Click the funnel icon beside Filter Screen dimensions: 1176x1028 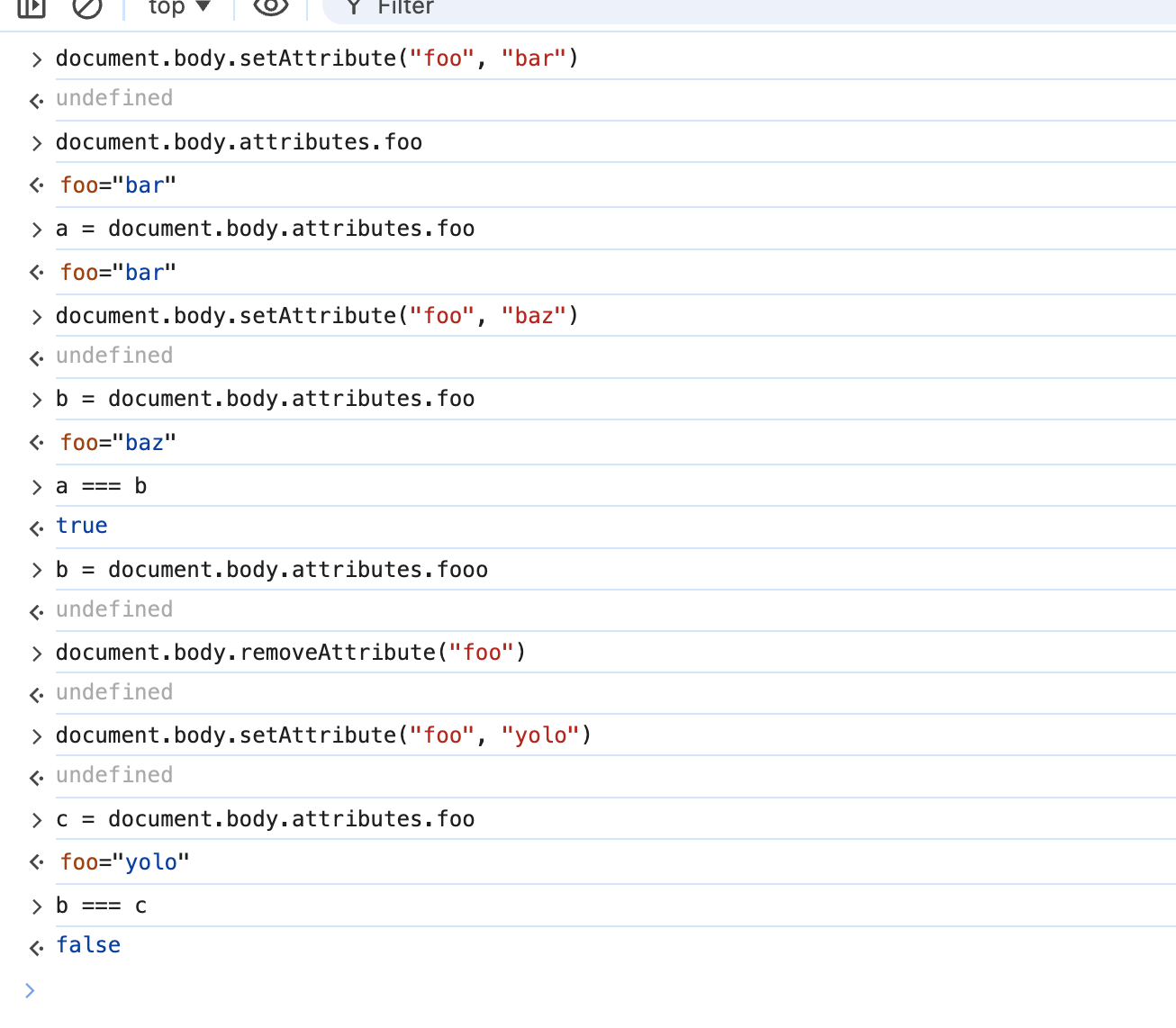(x=354, y=8)
